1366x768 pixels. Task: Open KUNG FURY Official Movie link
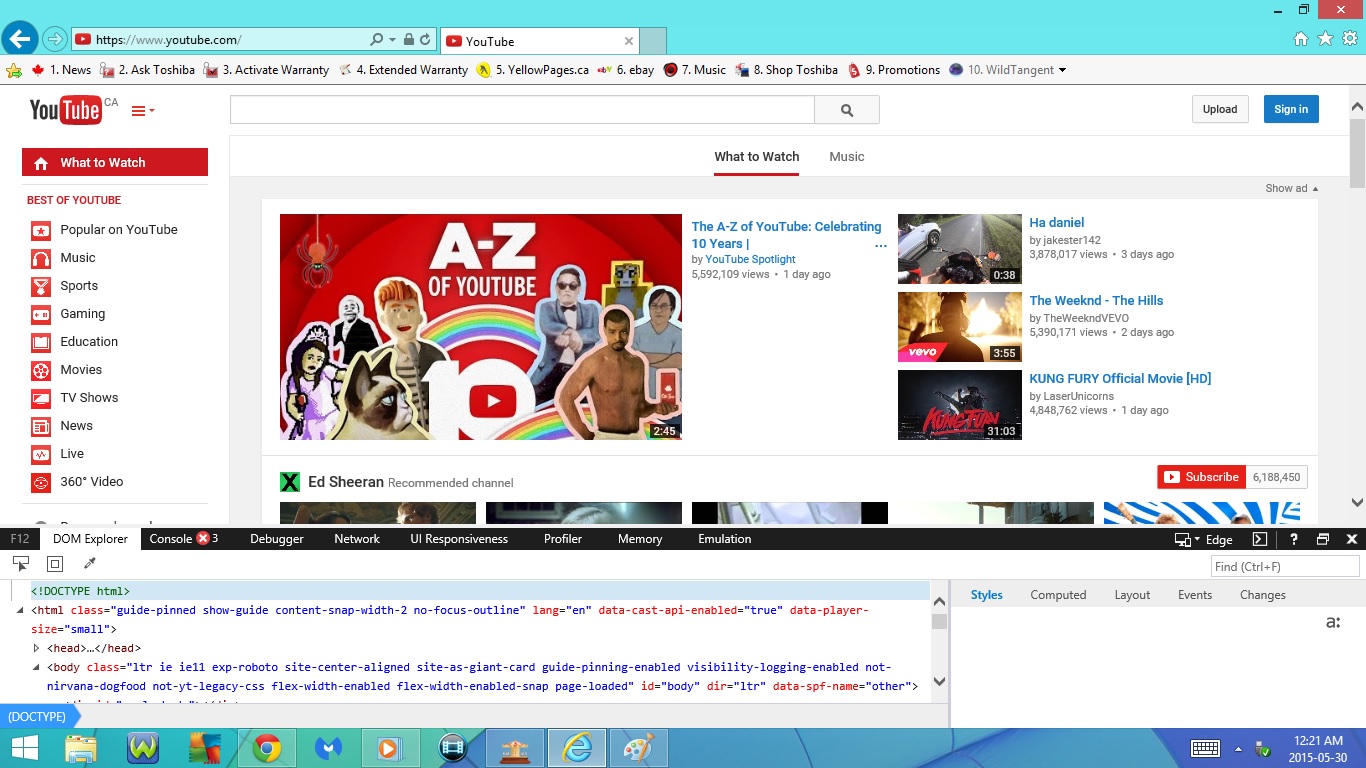click(x=1120, y=378)
